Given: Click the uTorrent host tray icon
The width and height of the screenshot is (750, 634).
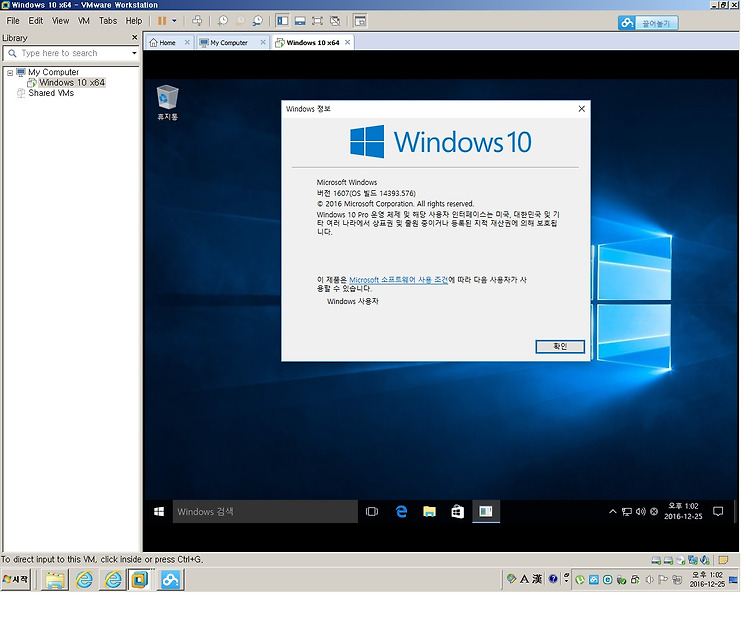Looking at the screenshot, I should pos(580,580).
